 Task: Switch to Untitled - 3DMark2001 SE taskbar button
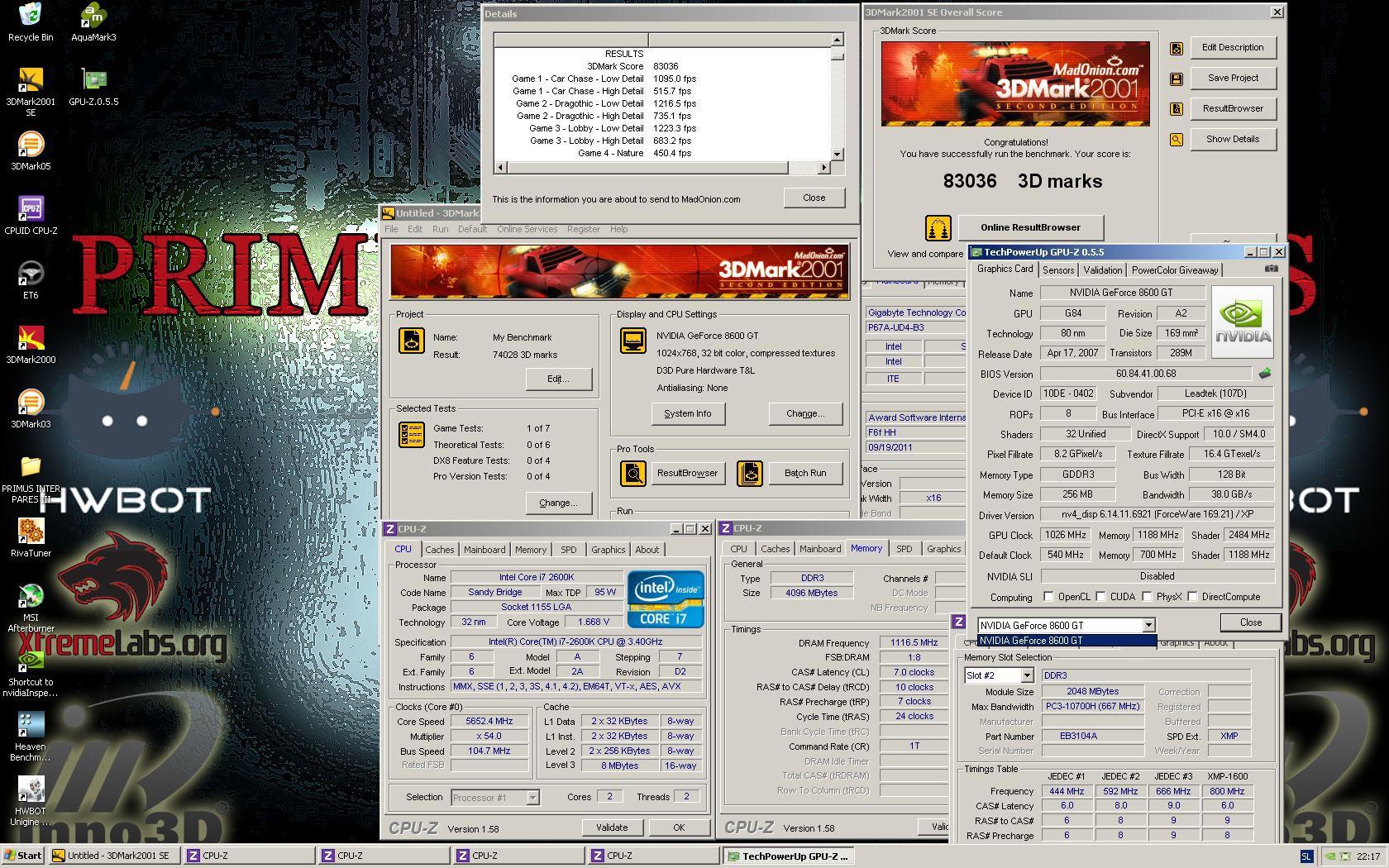[114, 856]
